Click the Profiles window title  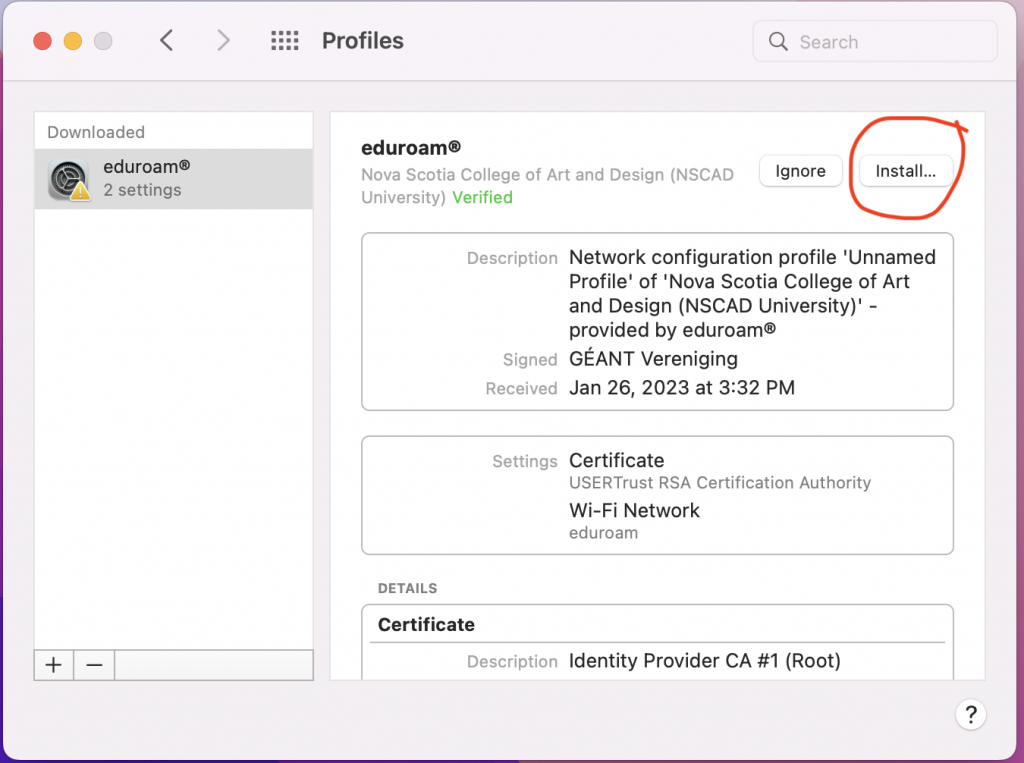362,41
